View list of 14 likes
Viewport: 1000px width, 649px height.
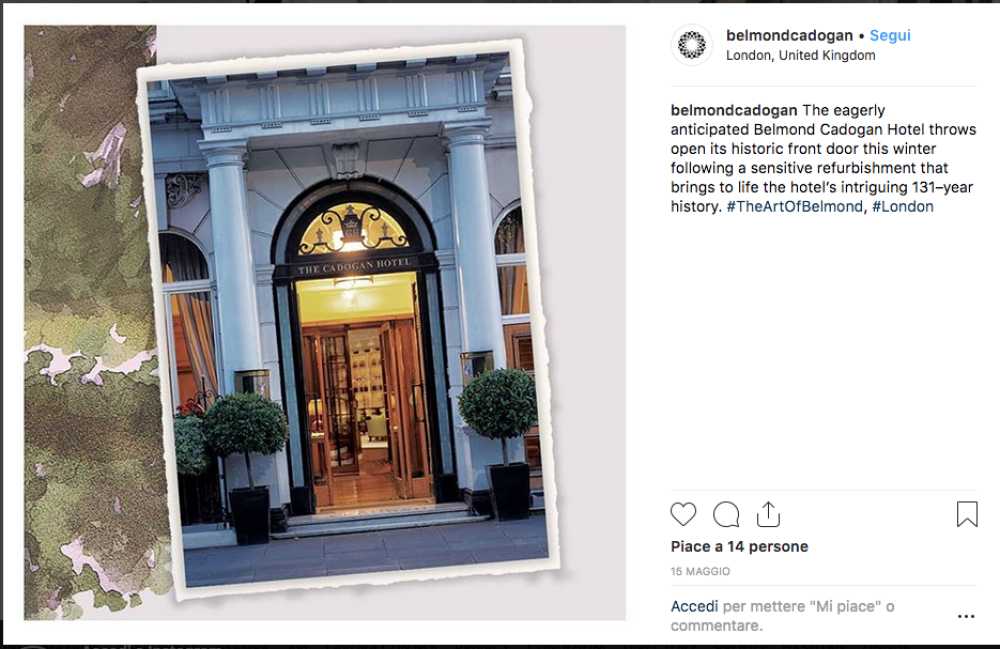[739, 546]
